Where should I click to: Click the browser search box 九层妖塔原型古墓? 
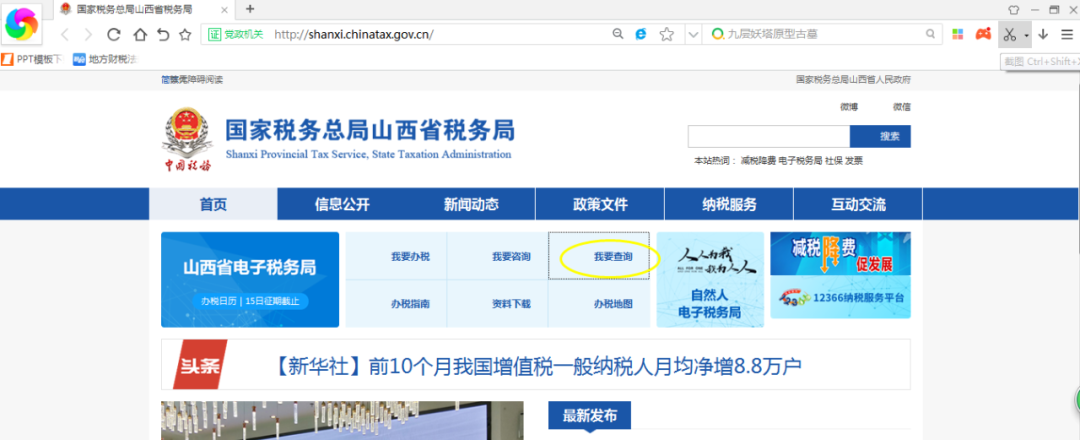coord(824,34)
